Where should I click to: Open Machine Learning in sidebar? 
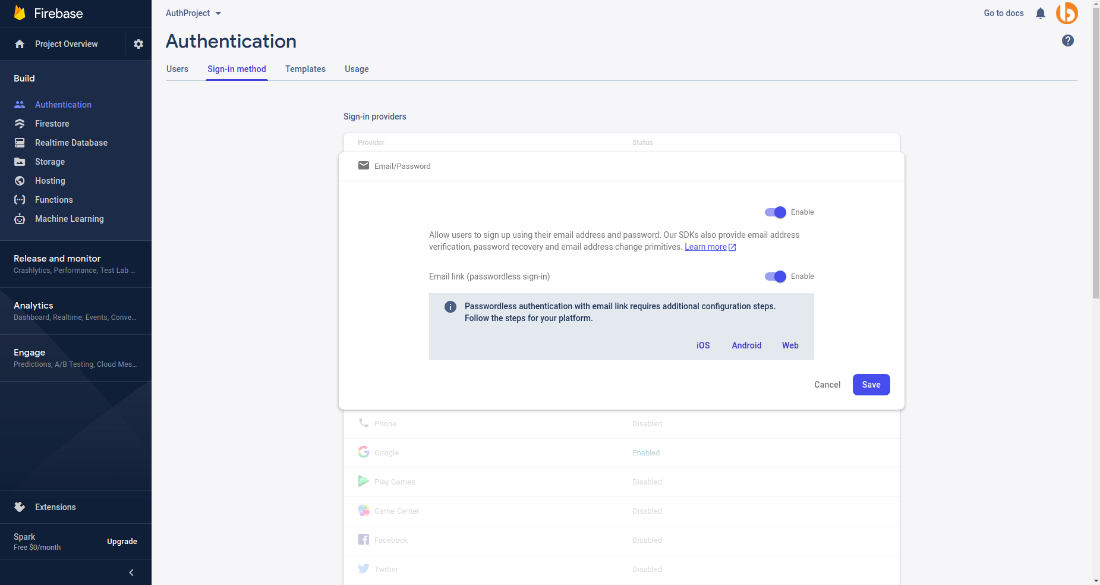69,219
